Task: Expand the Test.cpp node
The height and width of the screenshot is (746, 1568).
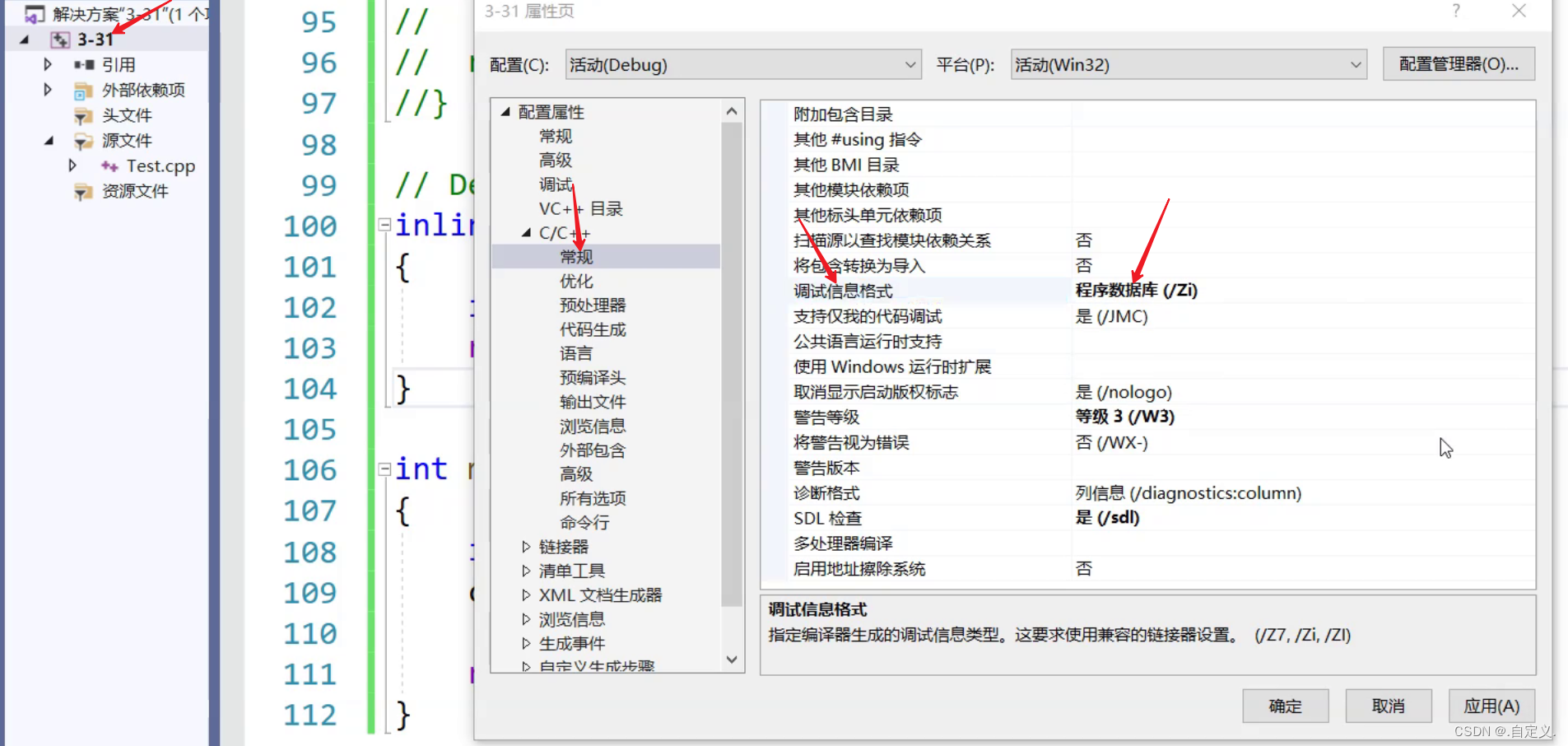Action: tap(72, 166)
